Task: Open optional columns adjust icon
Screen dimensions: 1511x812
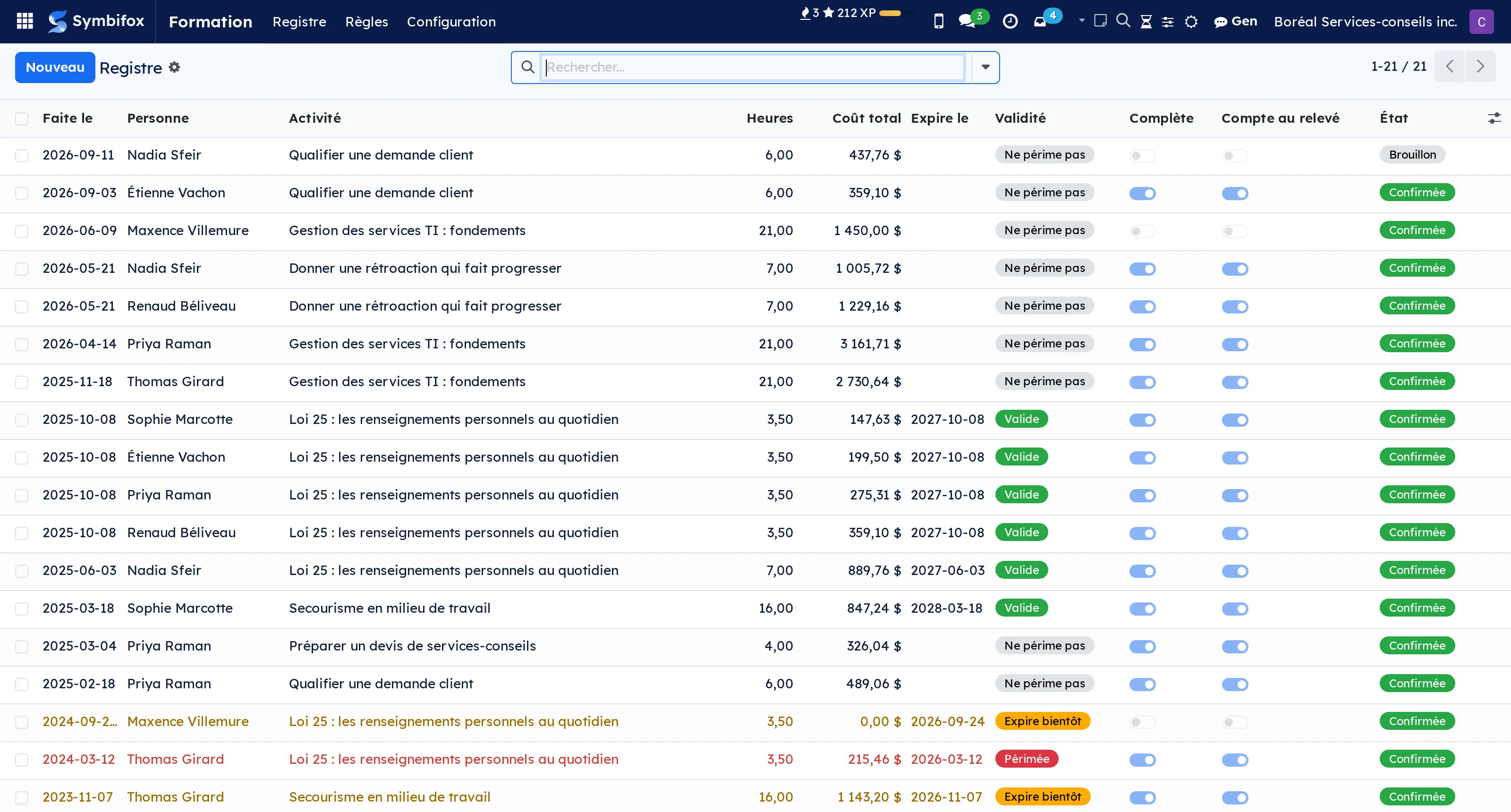Action: pyautogui.click(x=1494, y=118)
